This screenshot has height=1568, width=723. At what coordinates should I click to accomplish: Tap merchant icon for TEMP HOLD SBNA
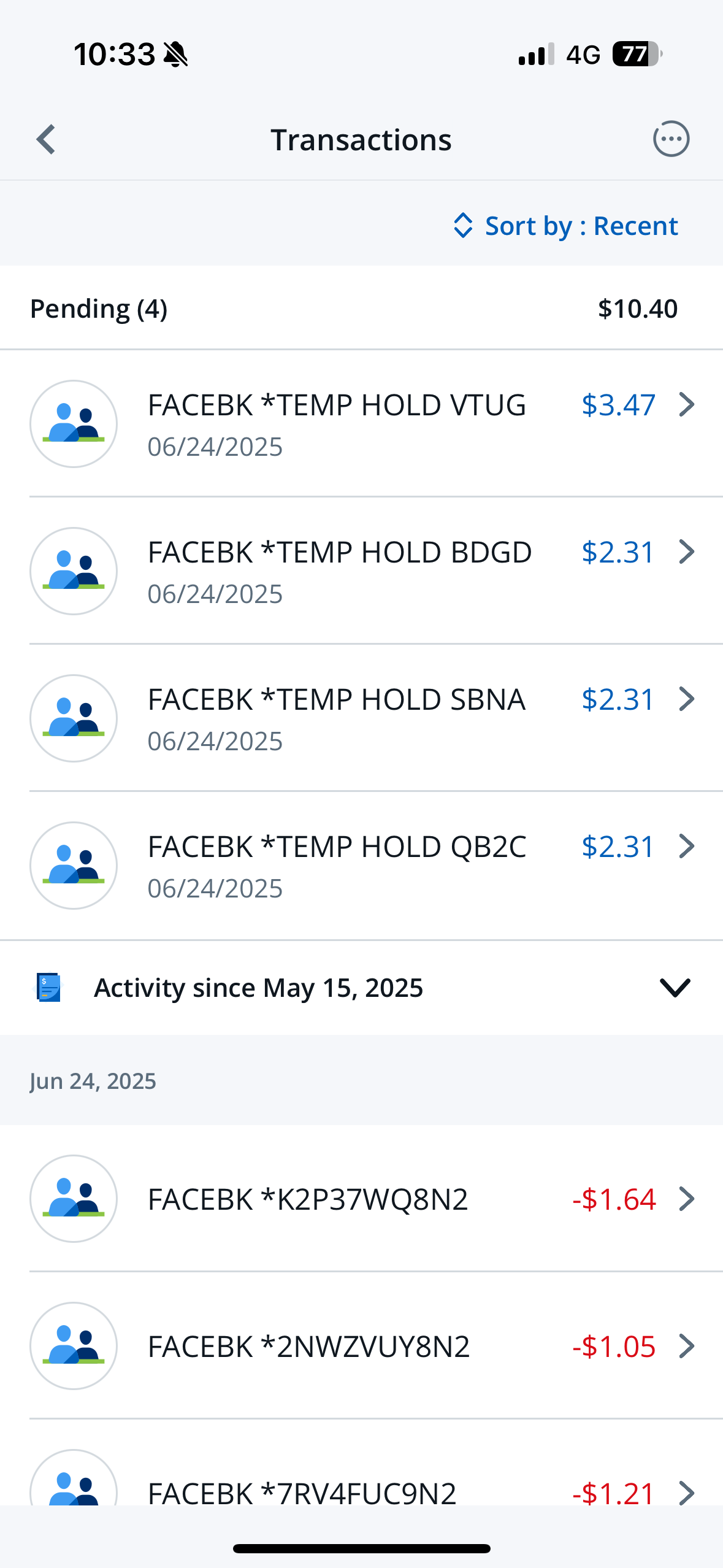(x=74, y=718)
